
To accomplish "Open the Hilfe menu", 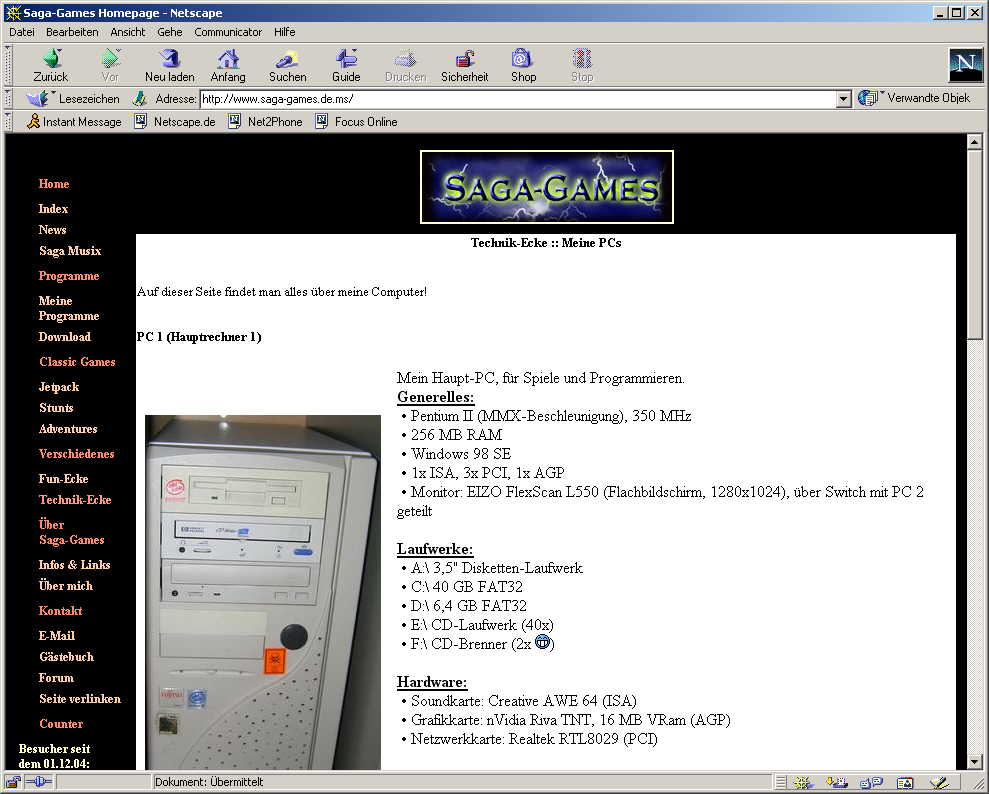I will coord(284,32).
